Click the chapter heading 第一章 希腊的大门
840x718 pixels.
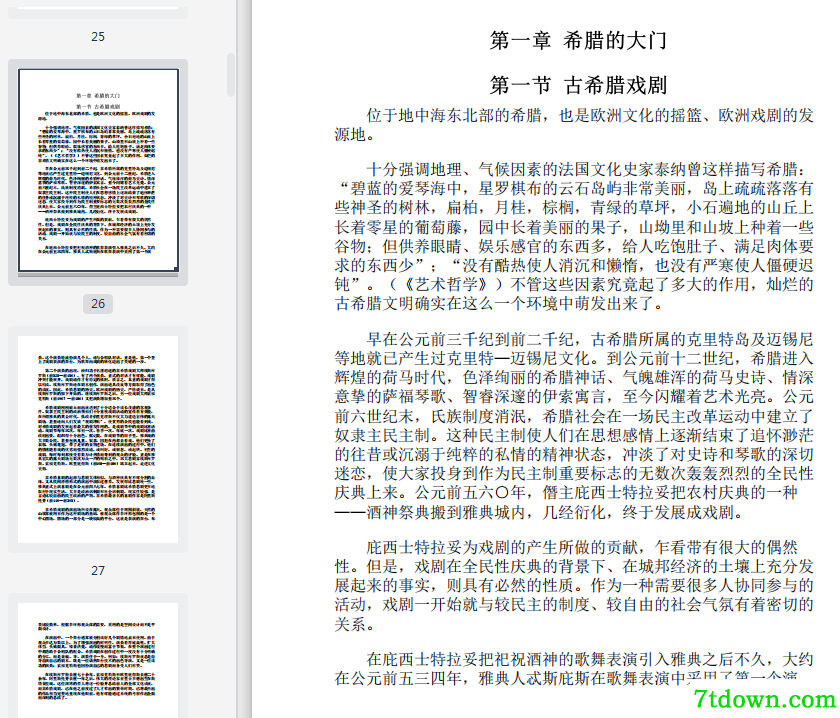click(x=578, y=40)
